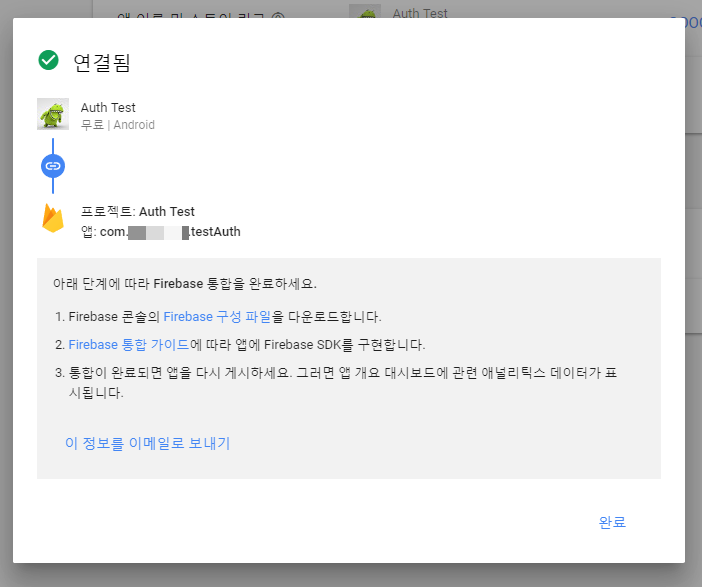Open the Firebase 구성 파일 link
The image size is (702, 587).
pyautogui.click(x=217, y=317)
